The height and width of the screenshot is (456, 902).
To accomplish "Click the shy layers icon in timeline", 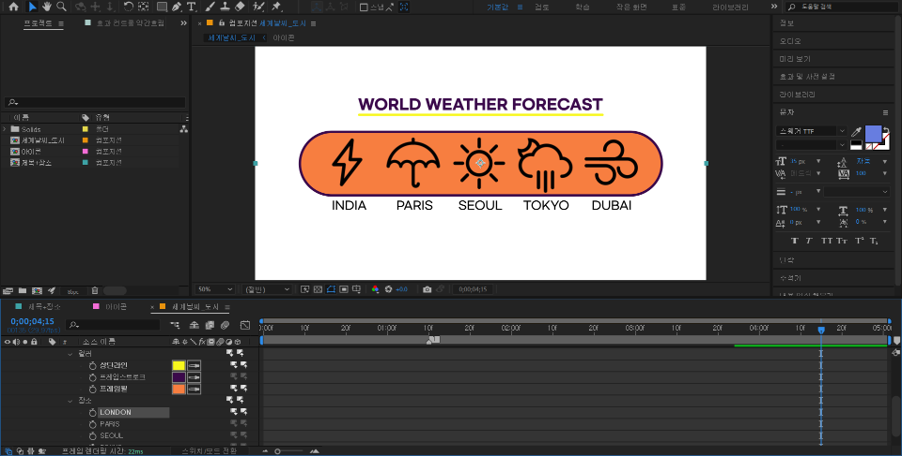I will 194,325.
